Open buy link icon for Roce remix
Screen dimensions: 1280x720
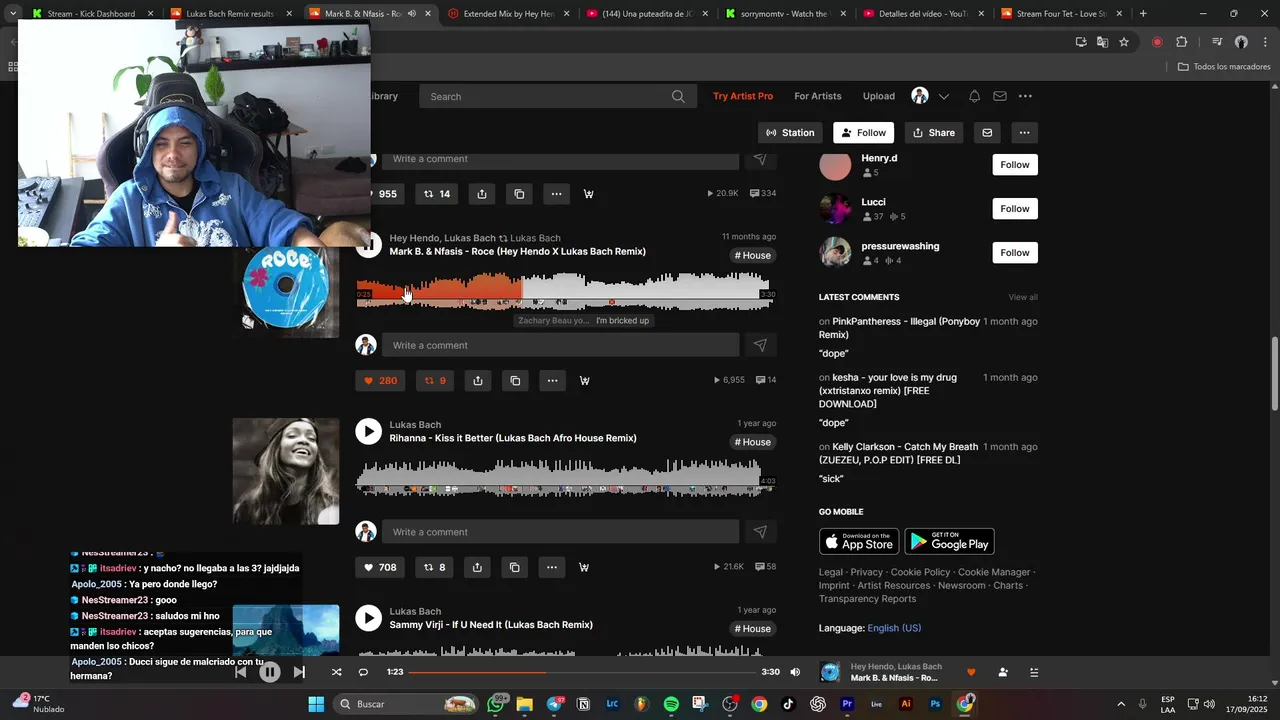(x=585, y=380)
